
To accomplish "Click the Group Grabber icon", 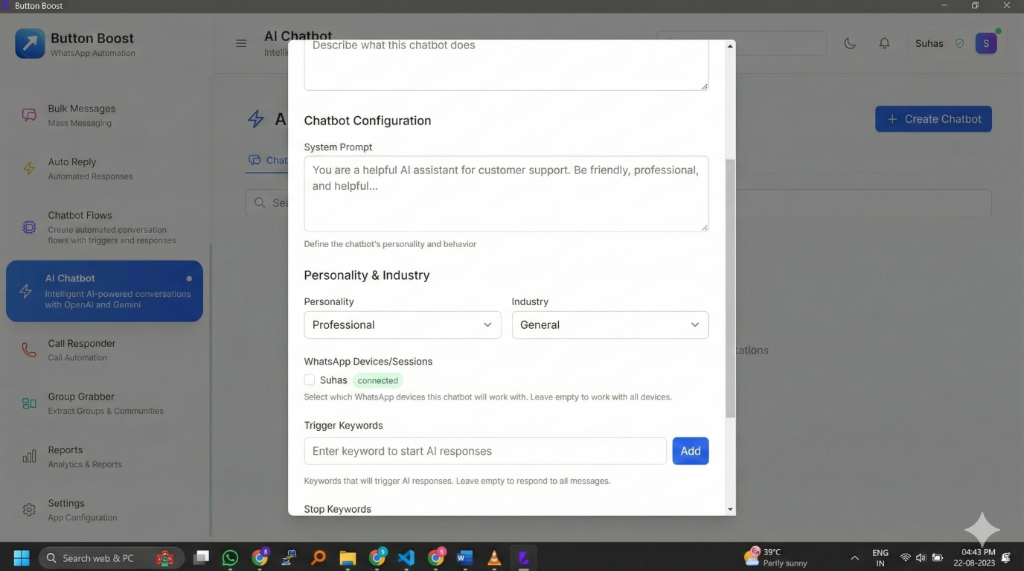I will point(29,403).
